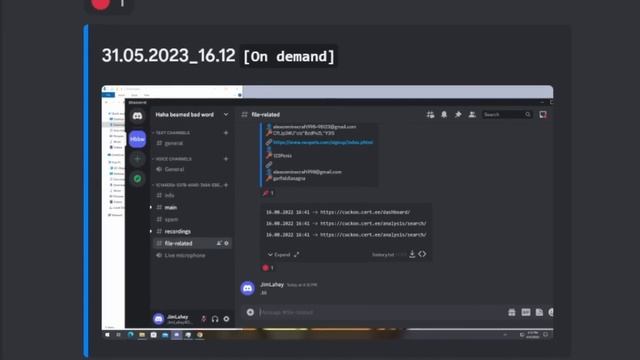Download the history.txt attachment
The height and width of the screenshot is (360, 640).
point(412,254)
